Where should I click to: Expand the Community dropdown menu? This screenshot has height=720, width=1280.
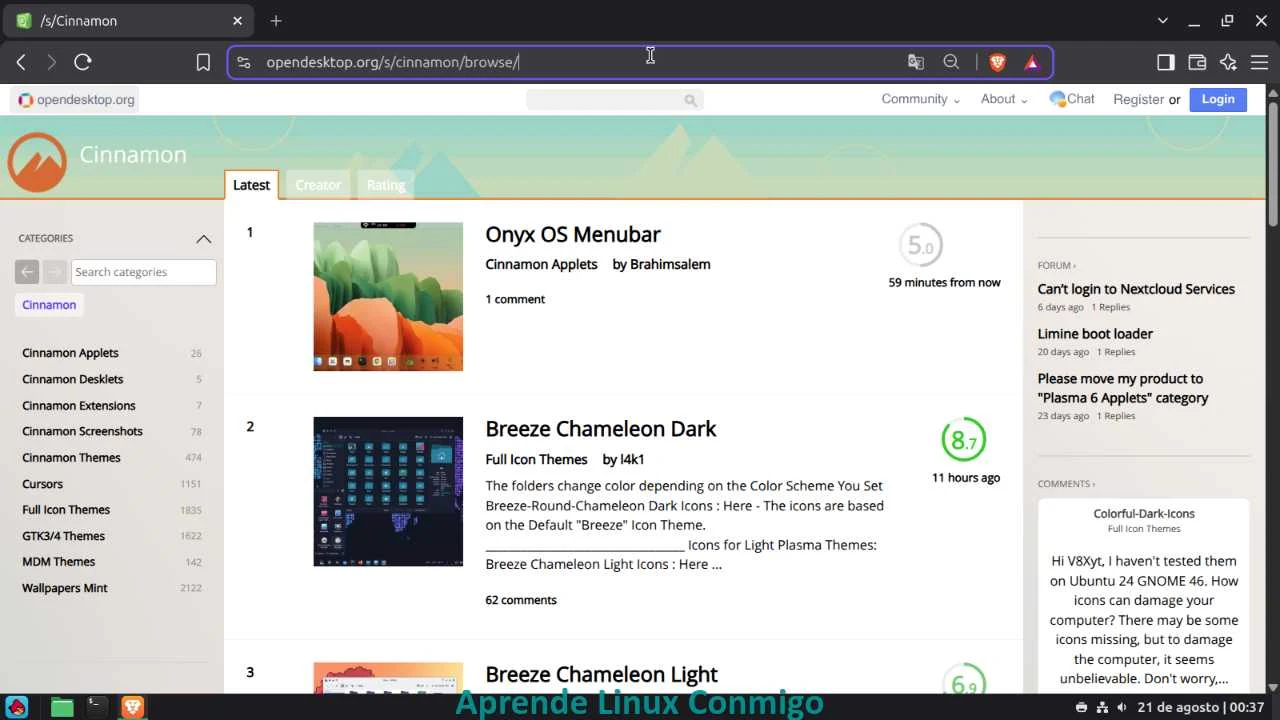point(920,99)
